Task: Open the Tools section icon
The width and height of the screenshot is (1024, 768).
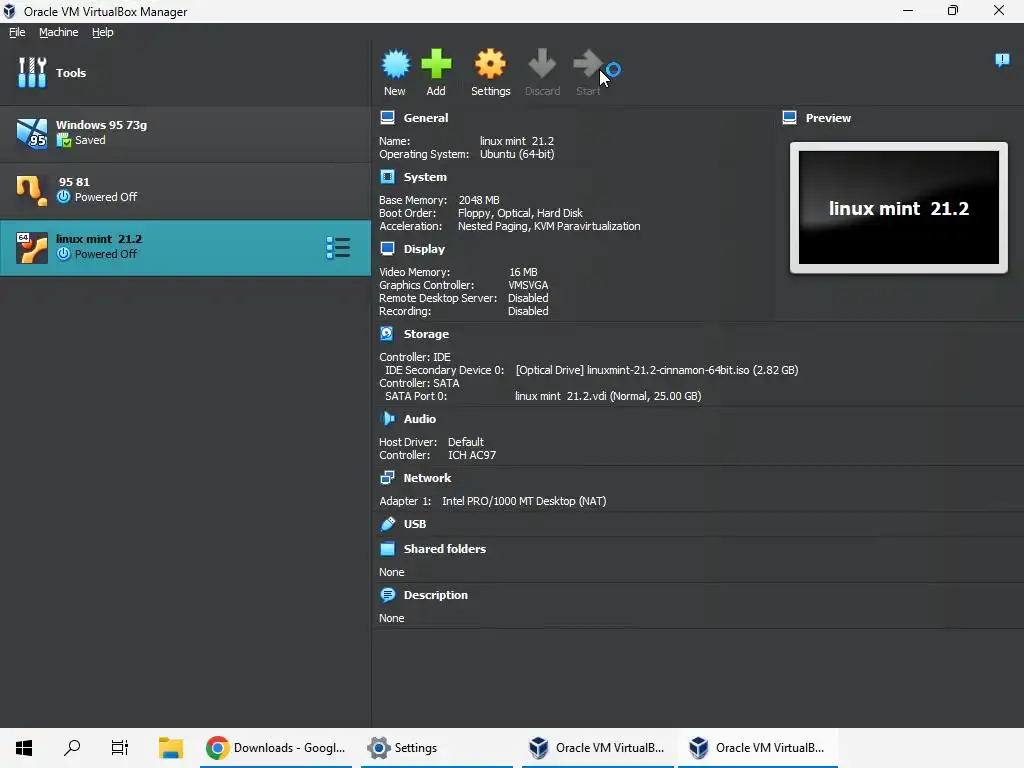Action: pyautogui.click(x=32, y=72)
